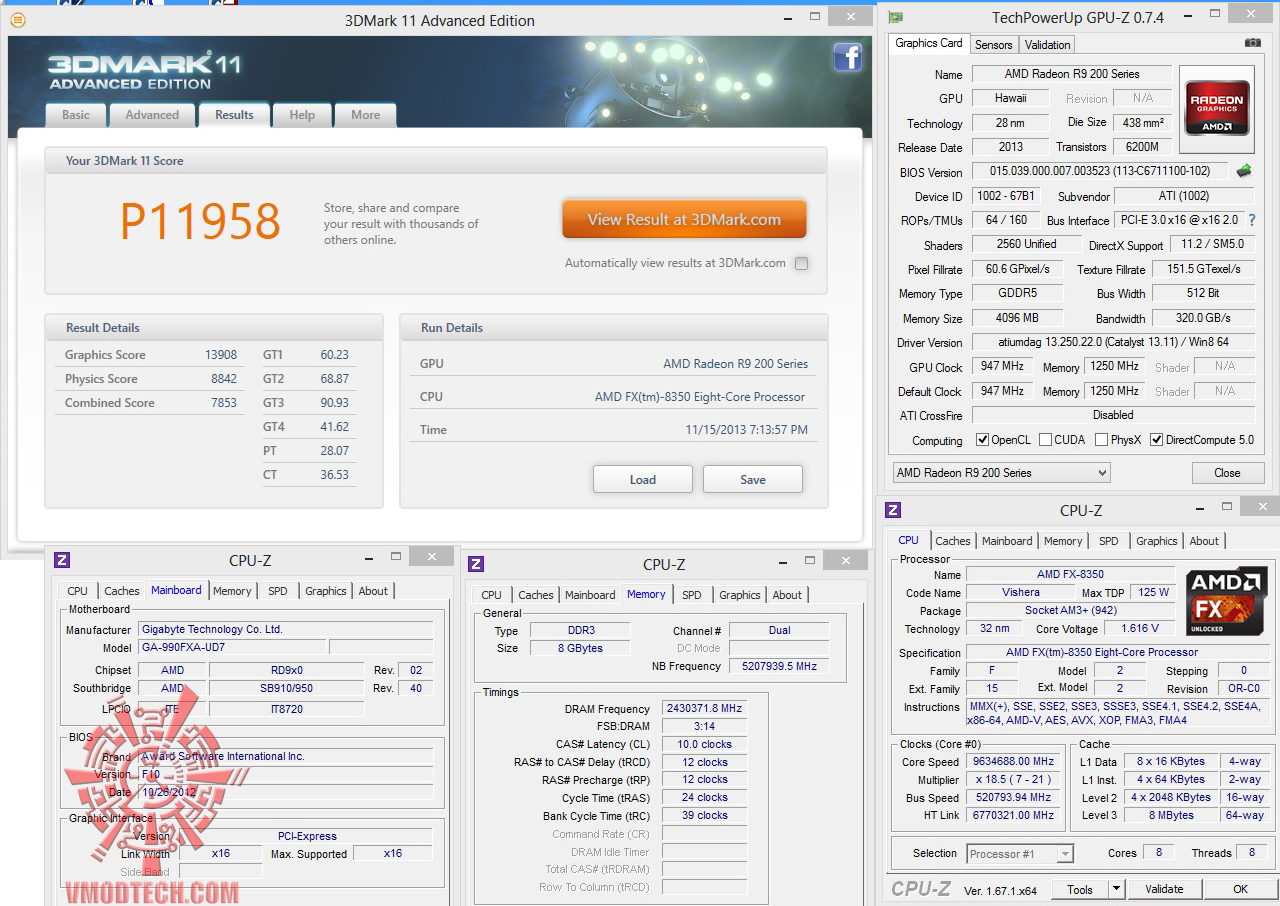Image resolution: width=1280 pixels, height=906 pixels.
Task: Click the Bus Interface question mark icon
Action: 1251,220
